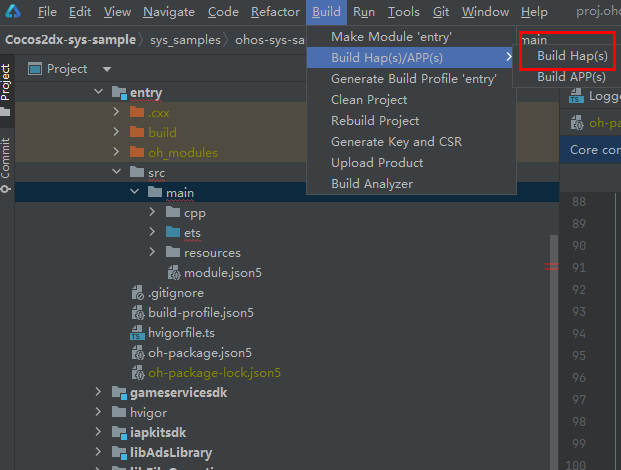Open the Edit menu
This screenshot has height=470, width=621.
point(80,12)
